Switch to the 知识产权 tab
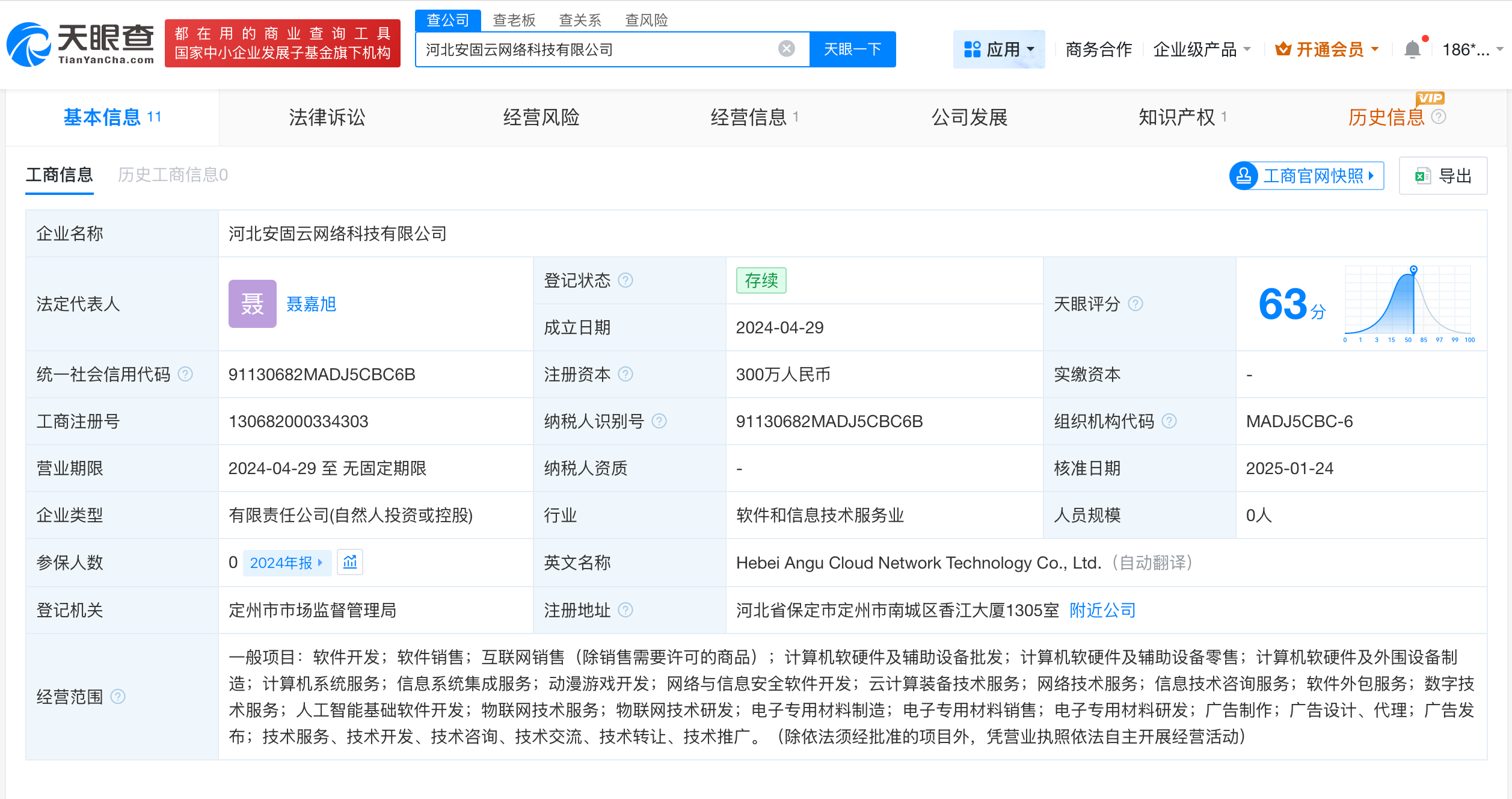The image size is (1512, 799). [1177, 117]
